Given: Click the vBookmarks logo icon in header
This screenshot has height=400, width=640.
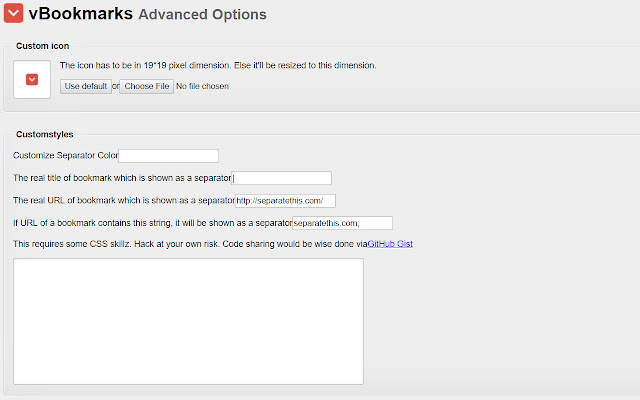Looking at the screenshot, I should (x=14, y=13).
